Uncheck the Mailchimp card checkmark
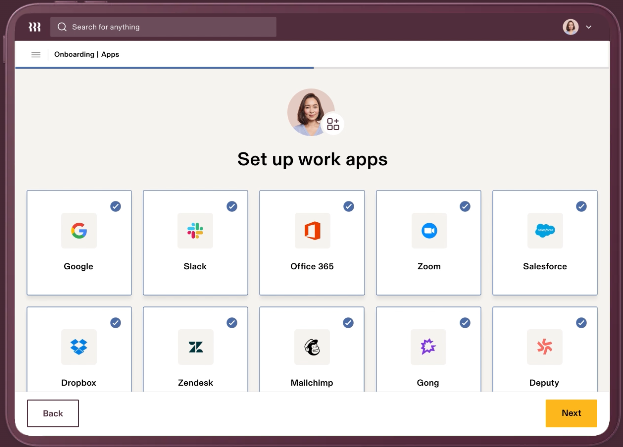The height and width of the screenshot is (447, 623). click(348, 323)
